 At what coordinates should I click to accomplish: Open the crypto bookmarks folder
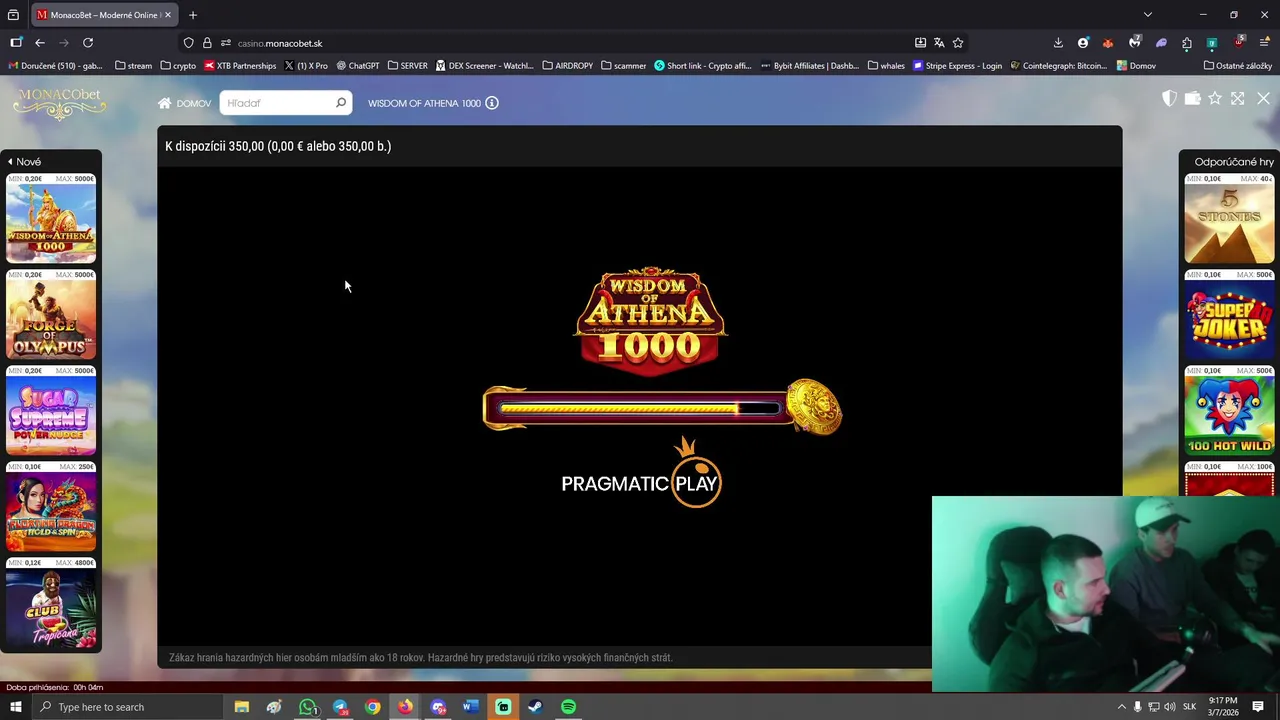click(178, 66)
